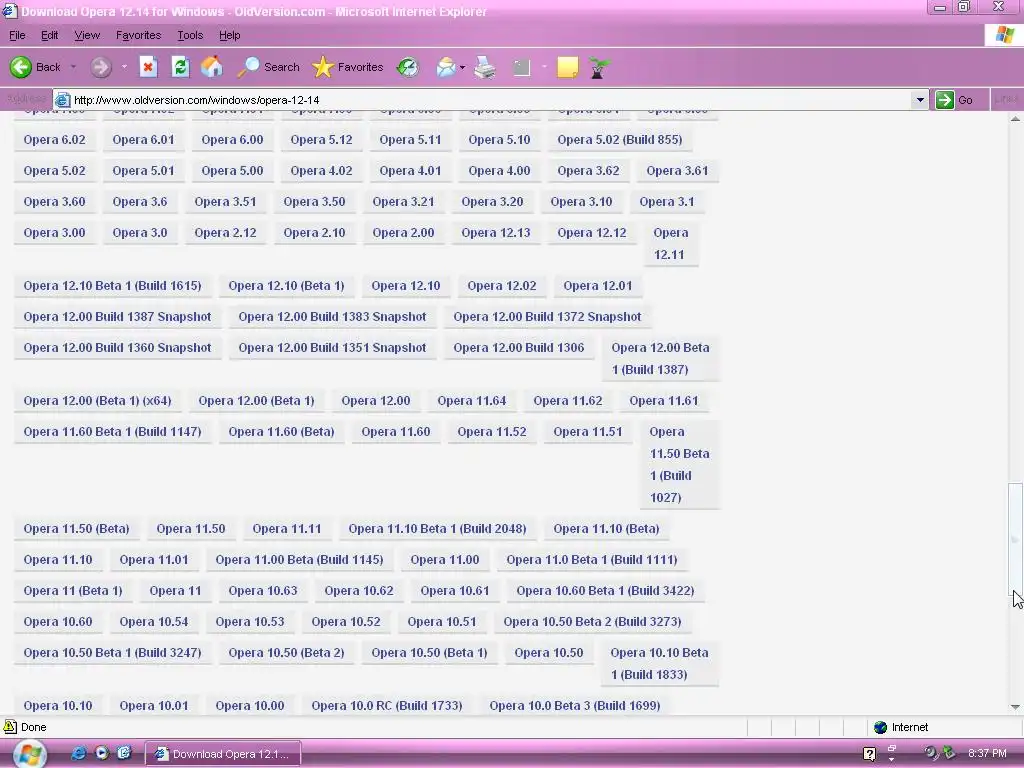The height and width of the screenshot is (768, 1024).
Task: Open the Help menu
Action: pos(229,35)
